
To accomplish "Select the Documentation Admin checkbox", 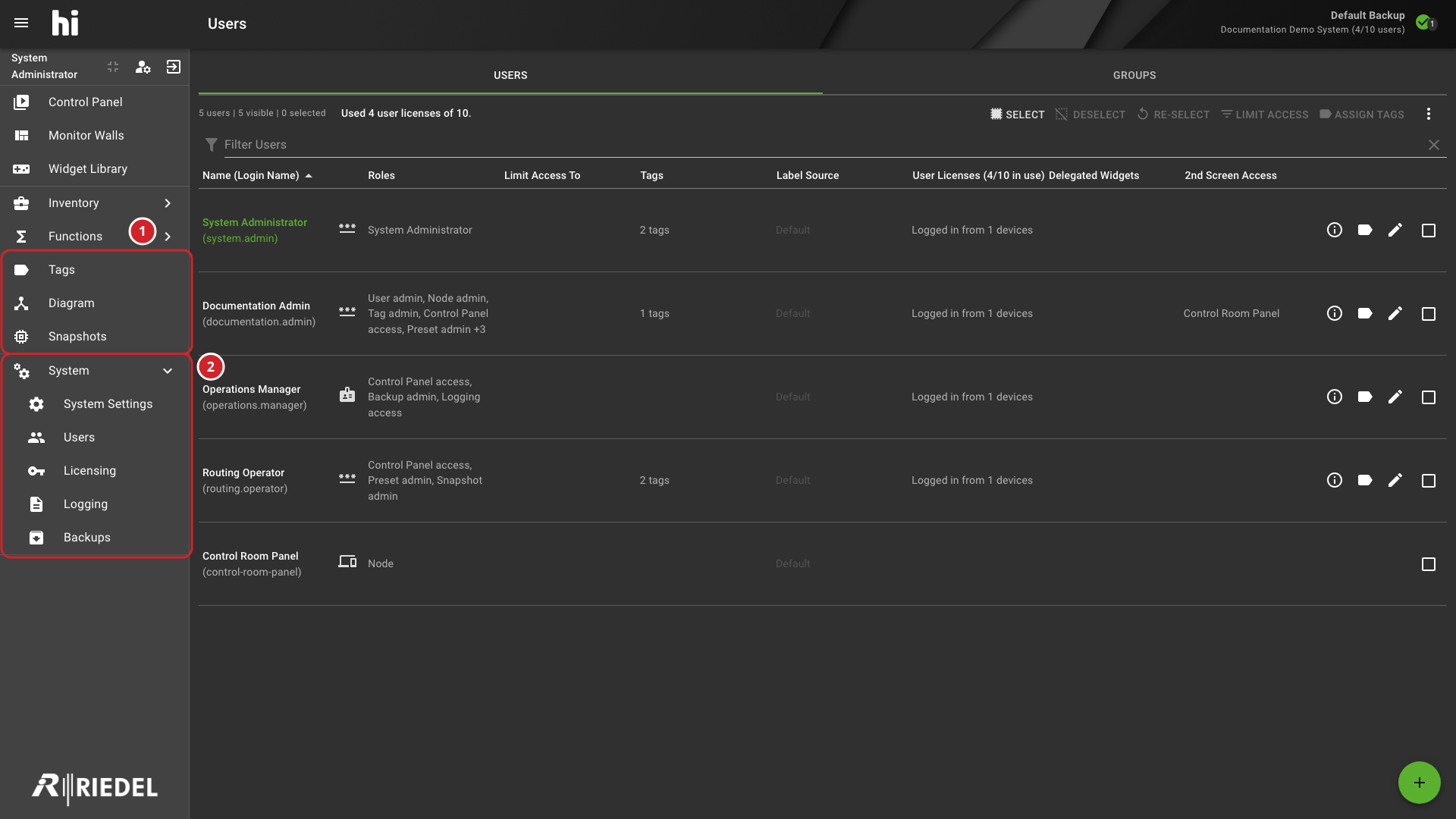I will point(1429,313).
